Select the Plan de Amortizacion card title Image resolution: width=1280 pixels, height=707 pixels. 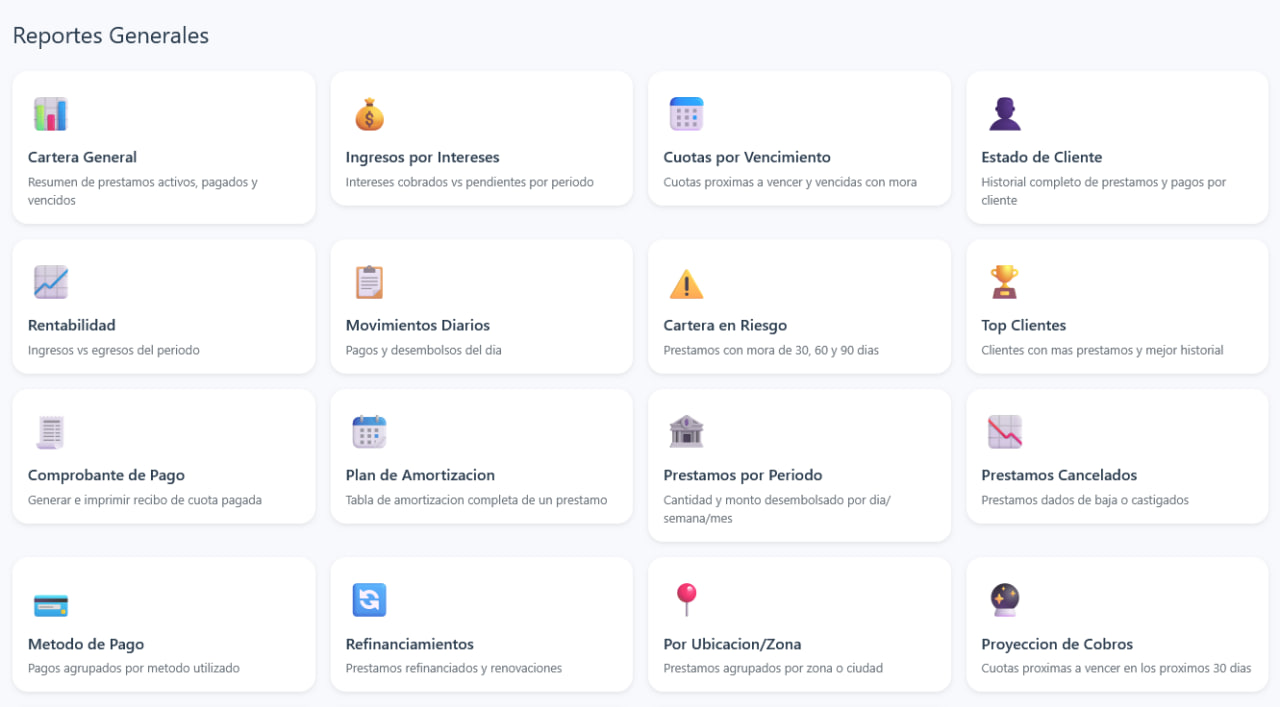[420, 475]
